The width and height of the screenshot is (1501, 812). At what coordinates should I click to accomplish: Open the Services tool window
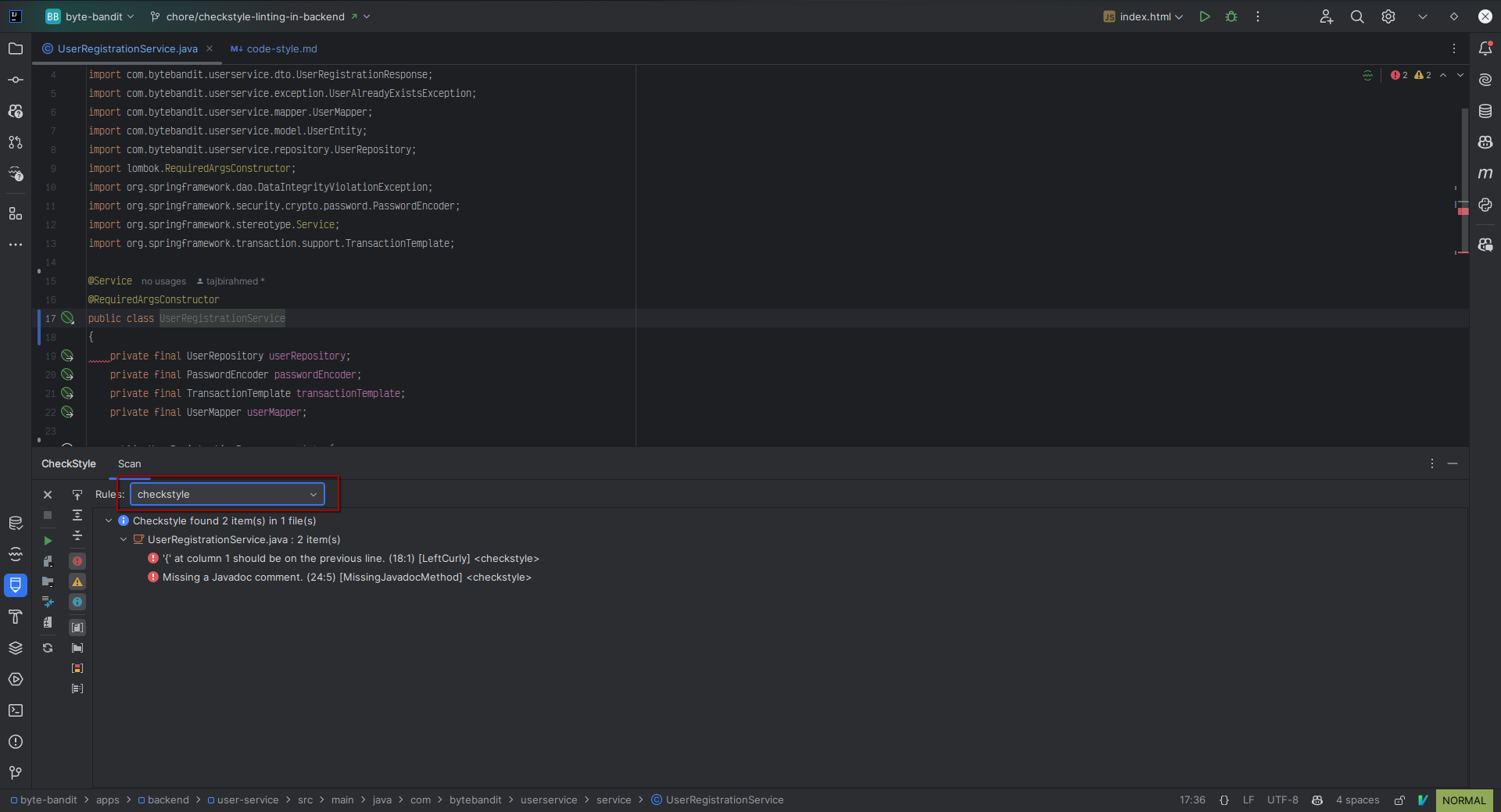[16, 679]
